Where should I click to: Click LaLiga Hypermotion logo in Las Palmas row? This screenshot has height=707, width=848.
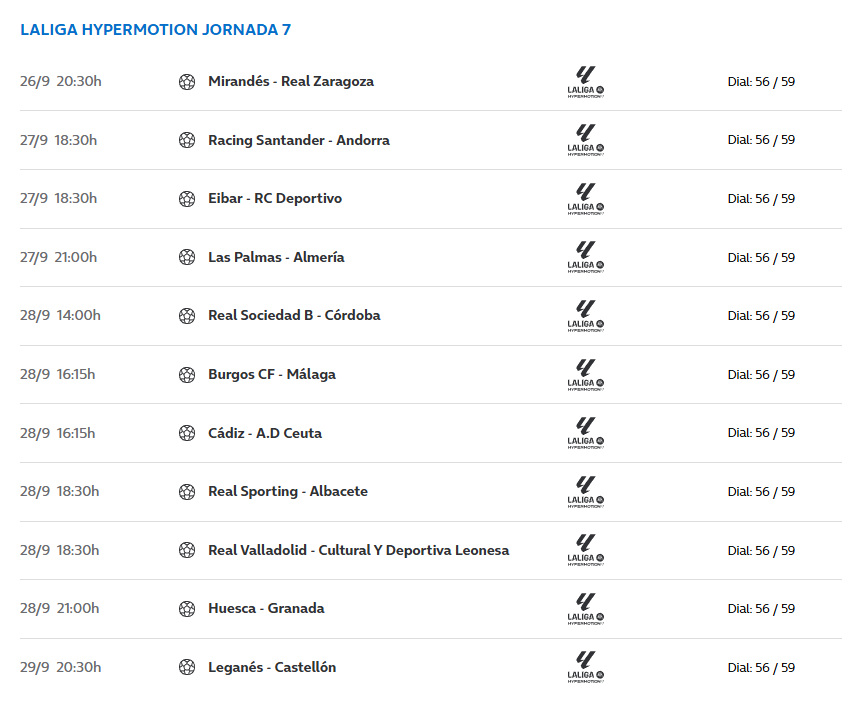coord(585,257)
